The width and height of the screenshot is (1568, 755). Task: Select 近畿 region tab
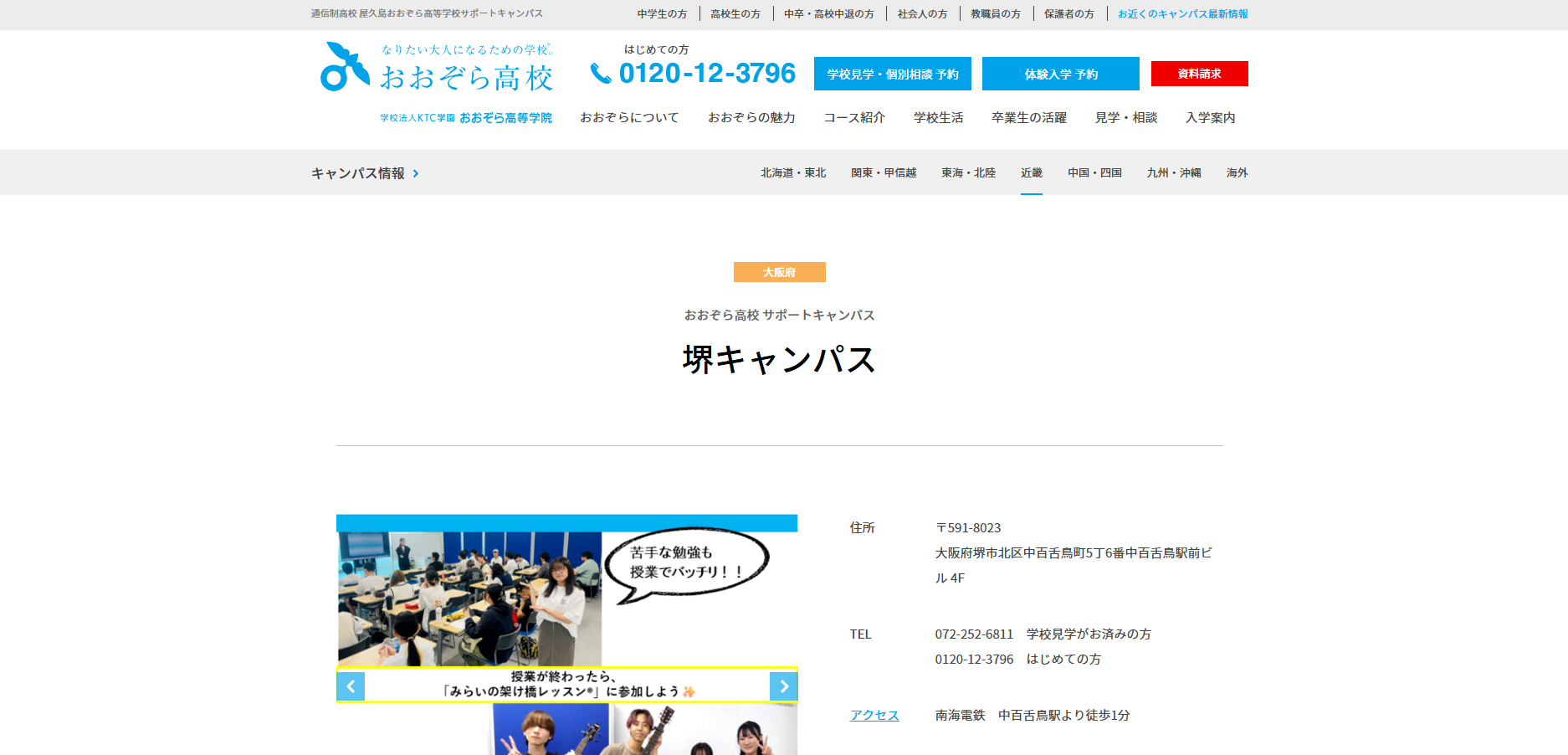pos(1032,173)
